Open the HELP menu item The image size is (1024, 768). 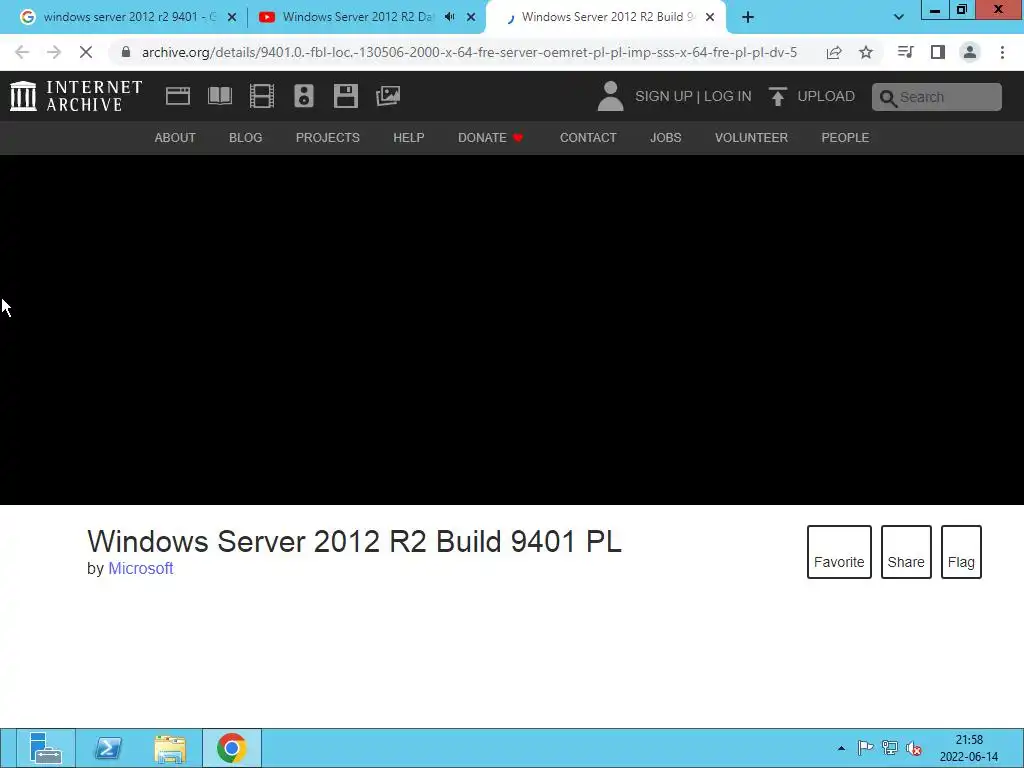point(409,138)
